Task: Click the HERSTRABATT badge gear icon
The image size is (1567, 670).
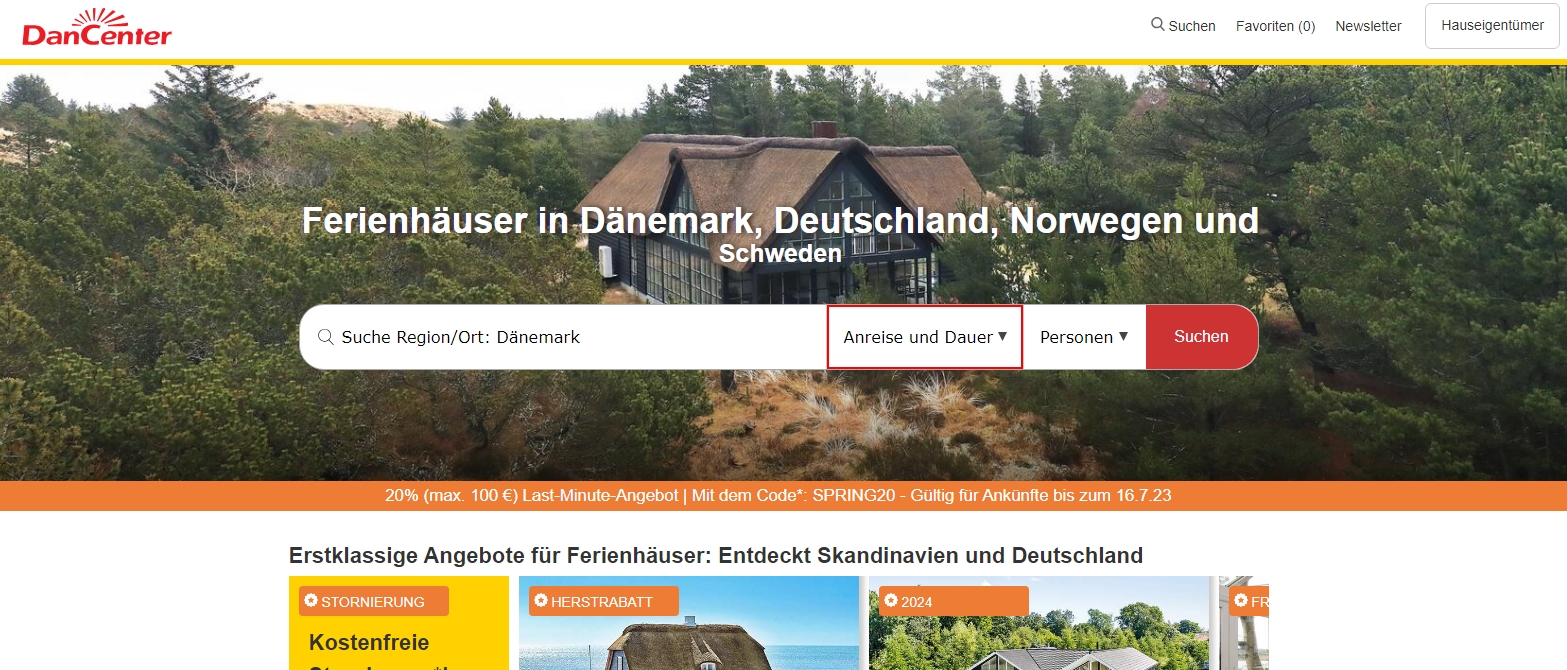Action: click(x=541, y=601)
